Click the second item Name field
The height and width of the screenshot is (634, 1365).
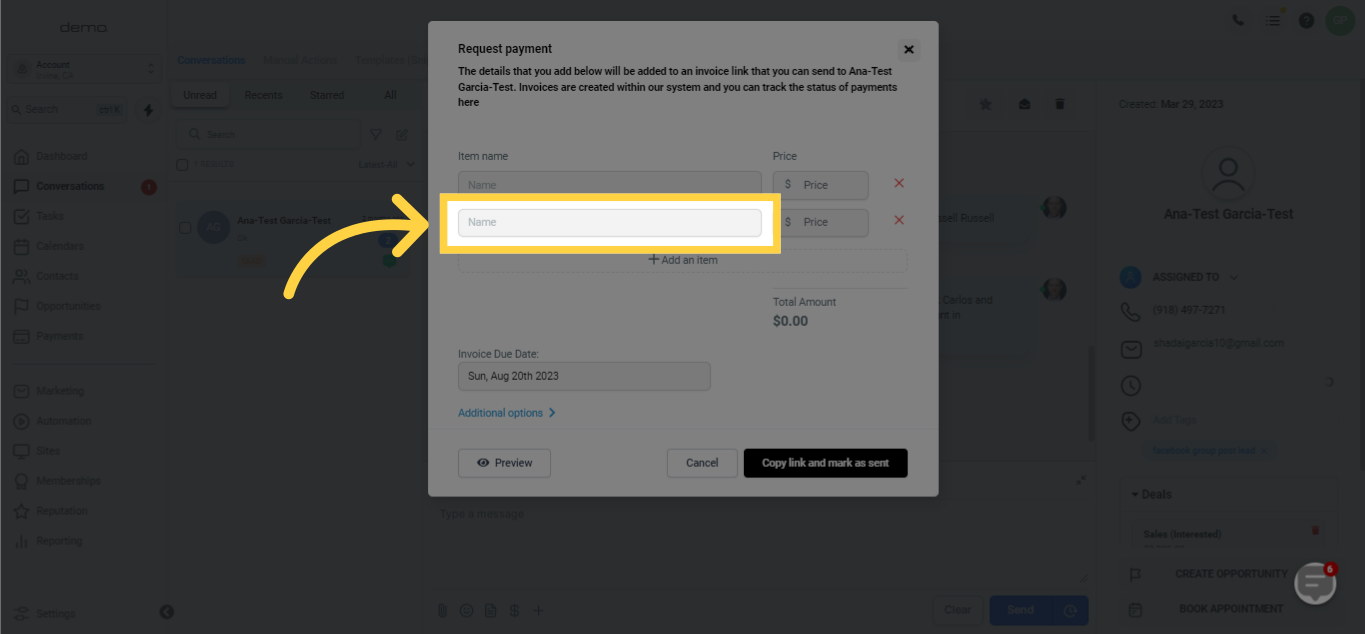click(x=610, y=222)
